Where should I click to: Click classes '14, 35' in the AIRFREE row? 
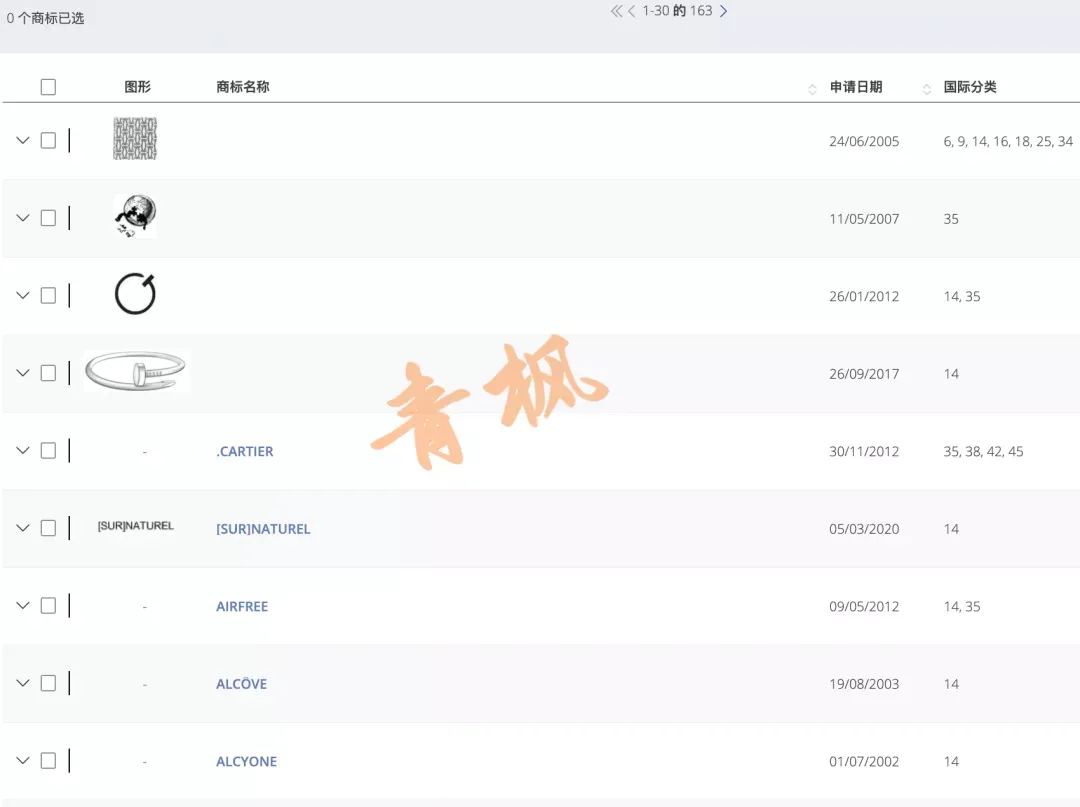coord(962,607)
